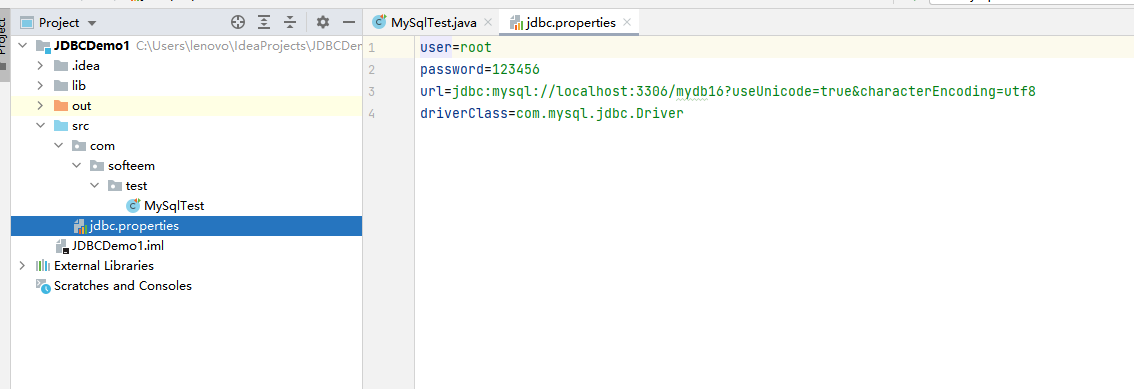The width and height of the screenshot is (1134, 389).
Task: Click the softeem package icon
Action: [97, 166]
